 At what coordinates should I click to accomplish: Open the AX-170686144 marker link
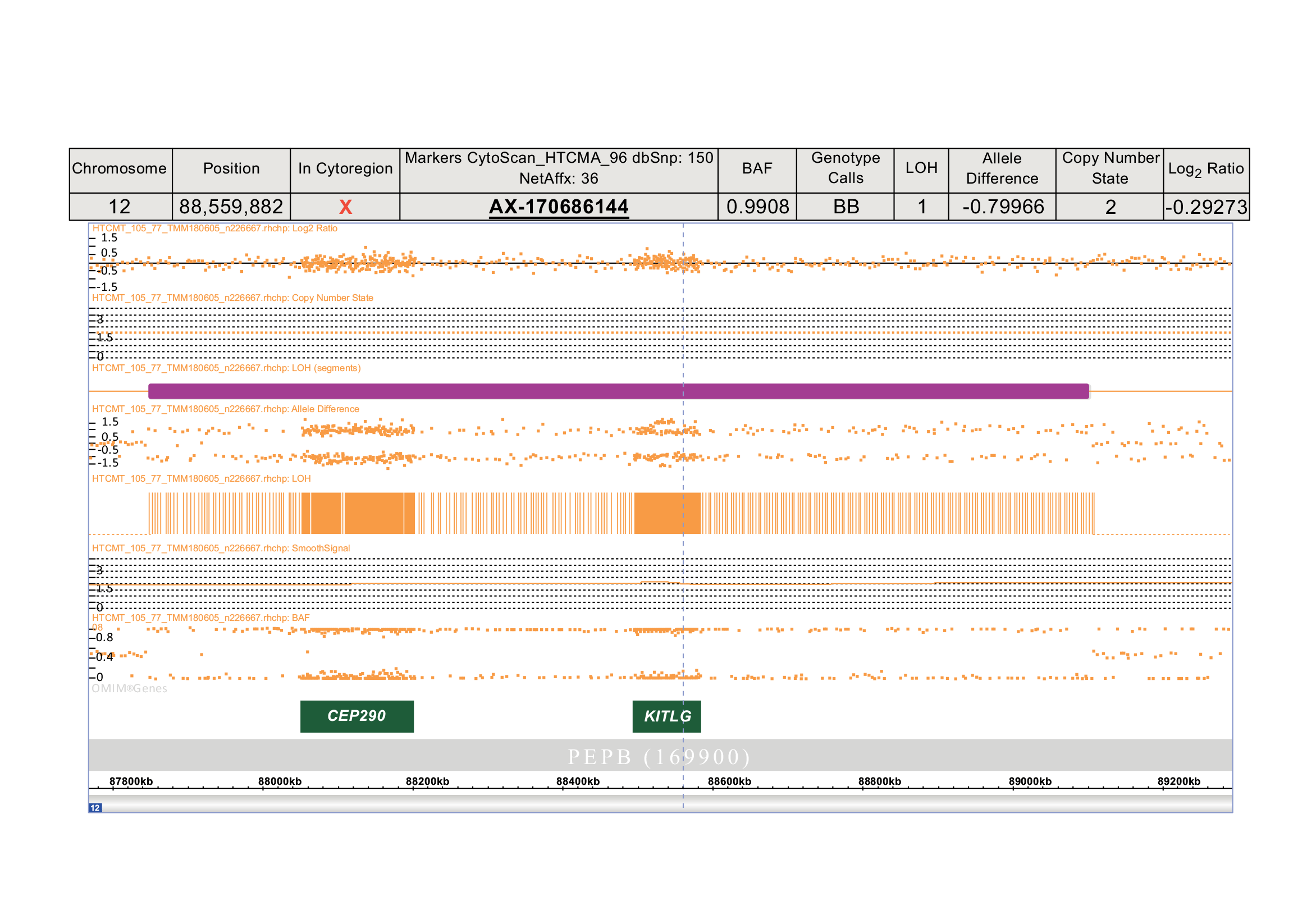coord(559,207)
